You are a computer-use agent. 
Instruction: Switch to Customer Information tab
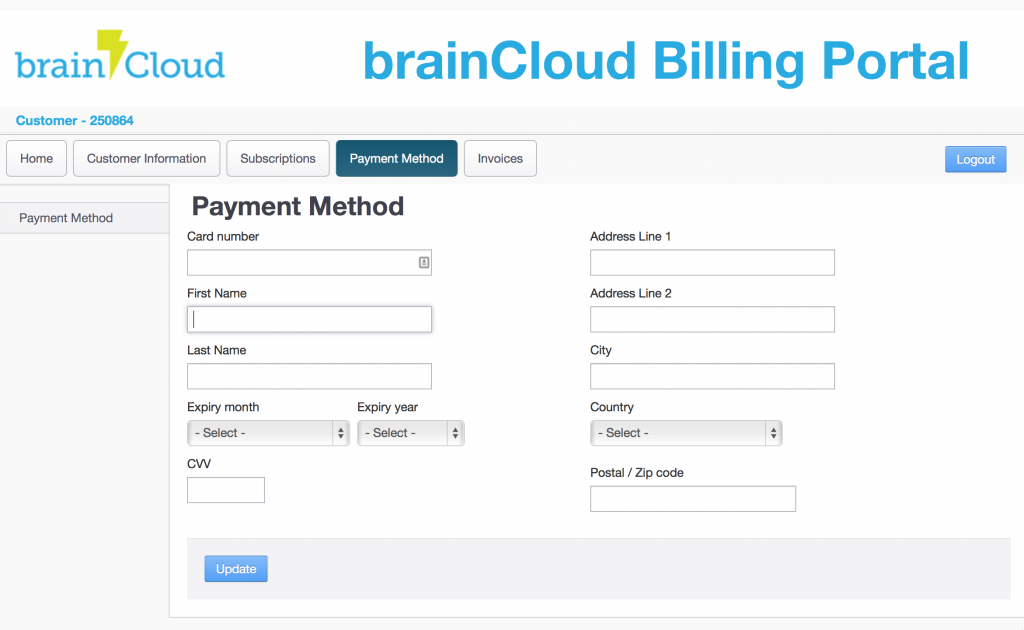[146, 159]
